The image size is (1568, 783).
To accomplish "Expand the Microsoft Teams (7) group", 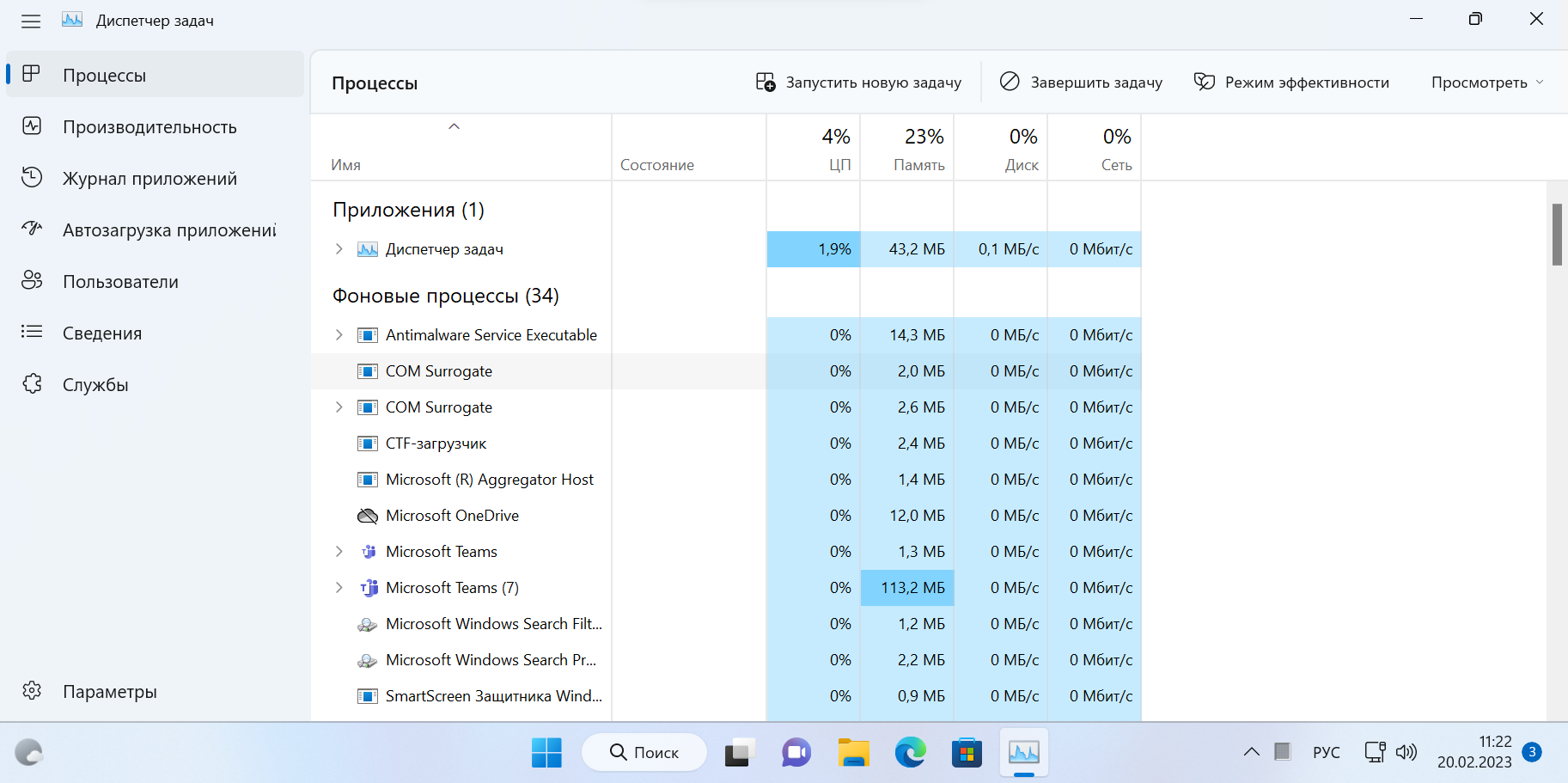I will [x=339, y=588].
